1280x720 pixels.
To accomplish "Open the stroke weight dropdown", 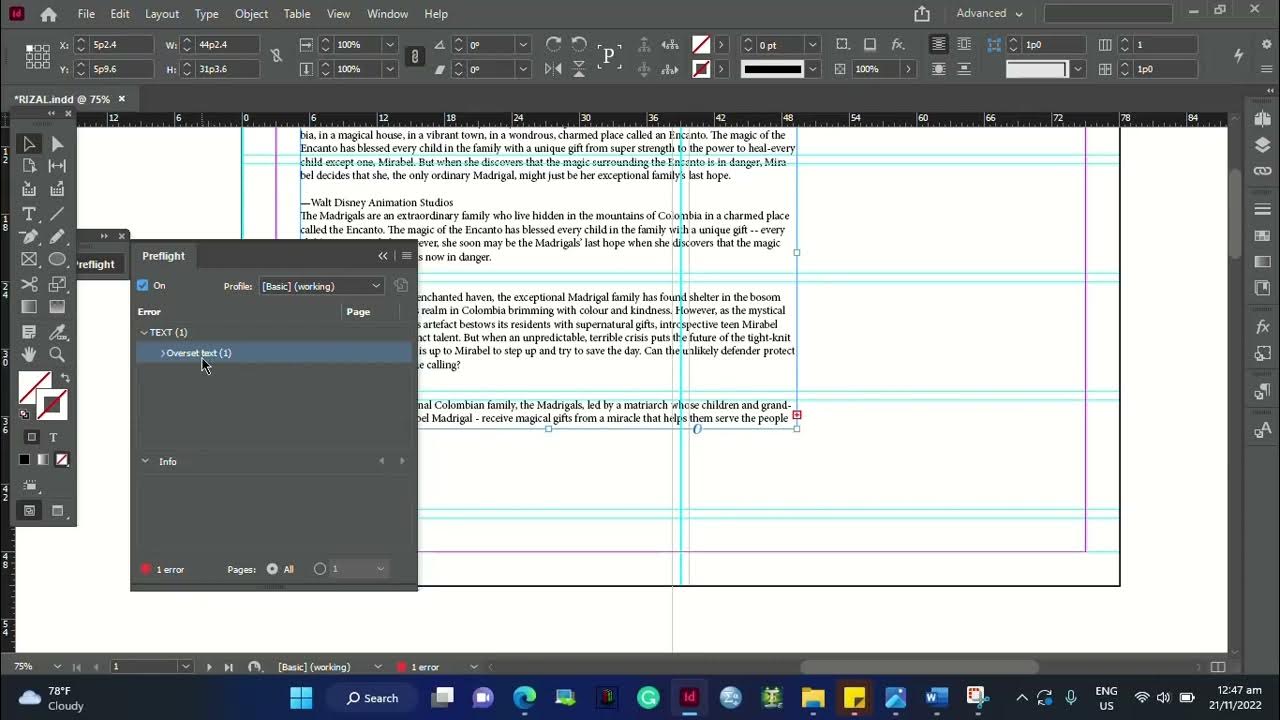I will tap(812, 45).
